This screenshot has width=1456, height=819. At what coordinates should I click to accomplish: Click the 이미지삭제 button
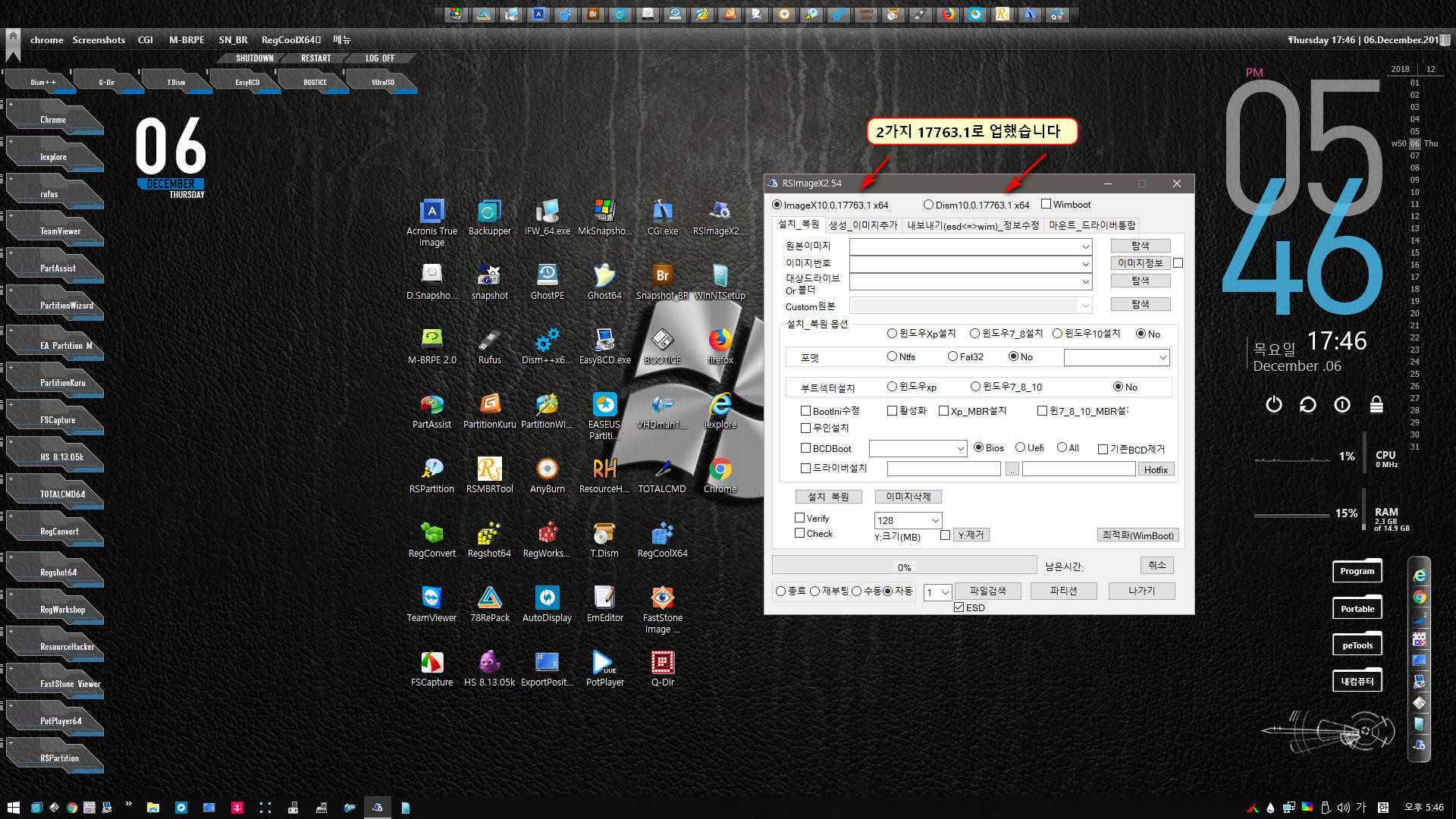(908, 497)
